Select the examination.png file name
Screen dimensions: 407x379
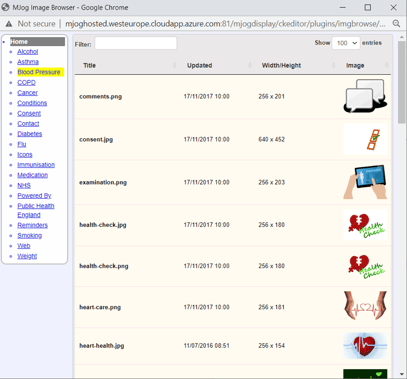103,182
